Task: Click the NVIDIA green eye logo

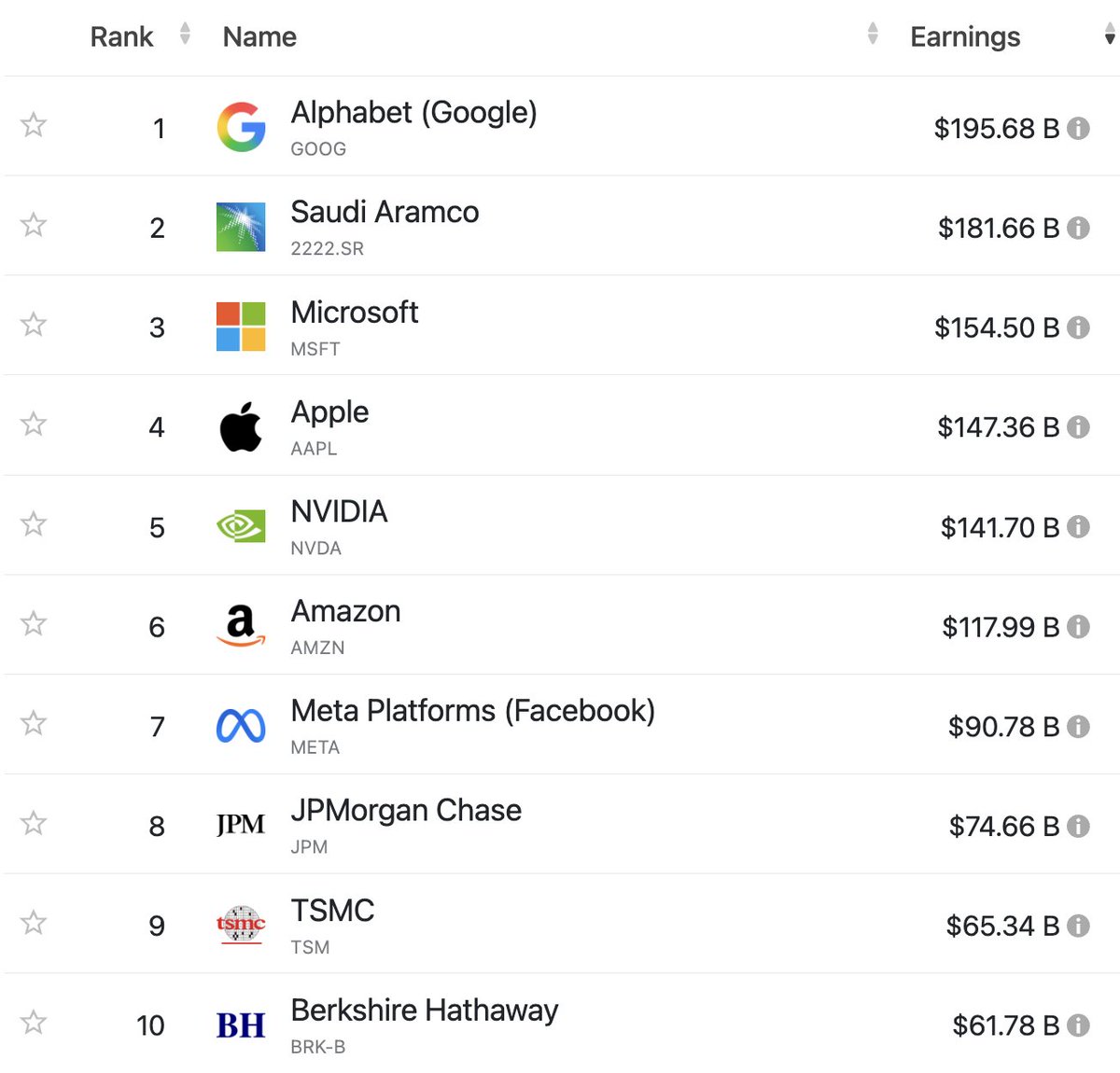Action: [241, 527]
